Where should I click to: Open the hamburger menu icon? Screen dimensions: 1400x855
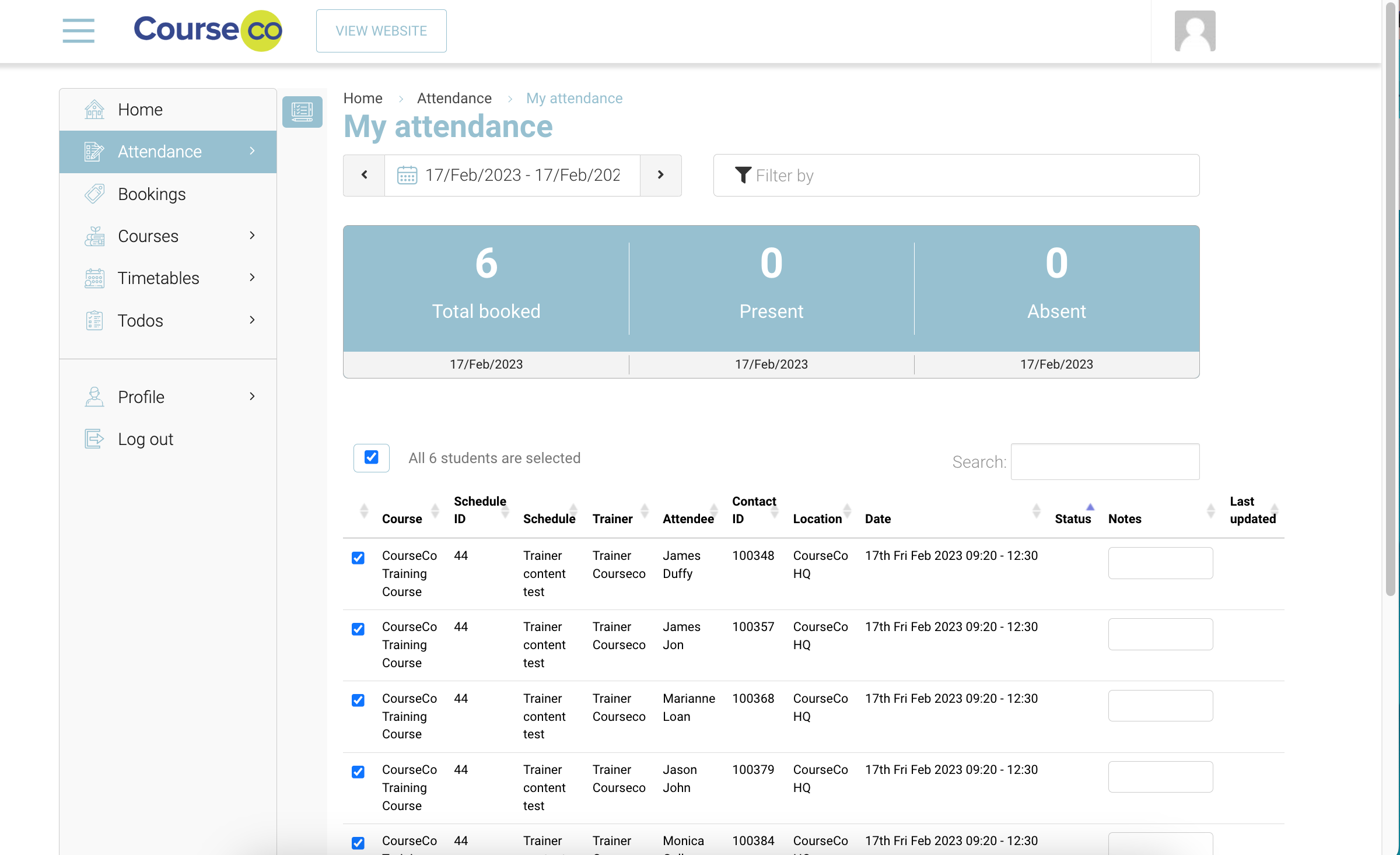click(78, 30)
